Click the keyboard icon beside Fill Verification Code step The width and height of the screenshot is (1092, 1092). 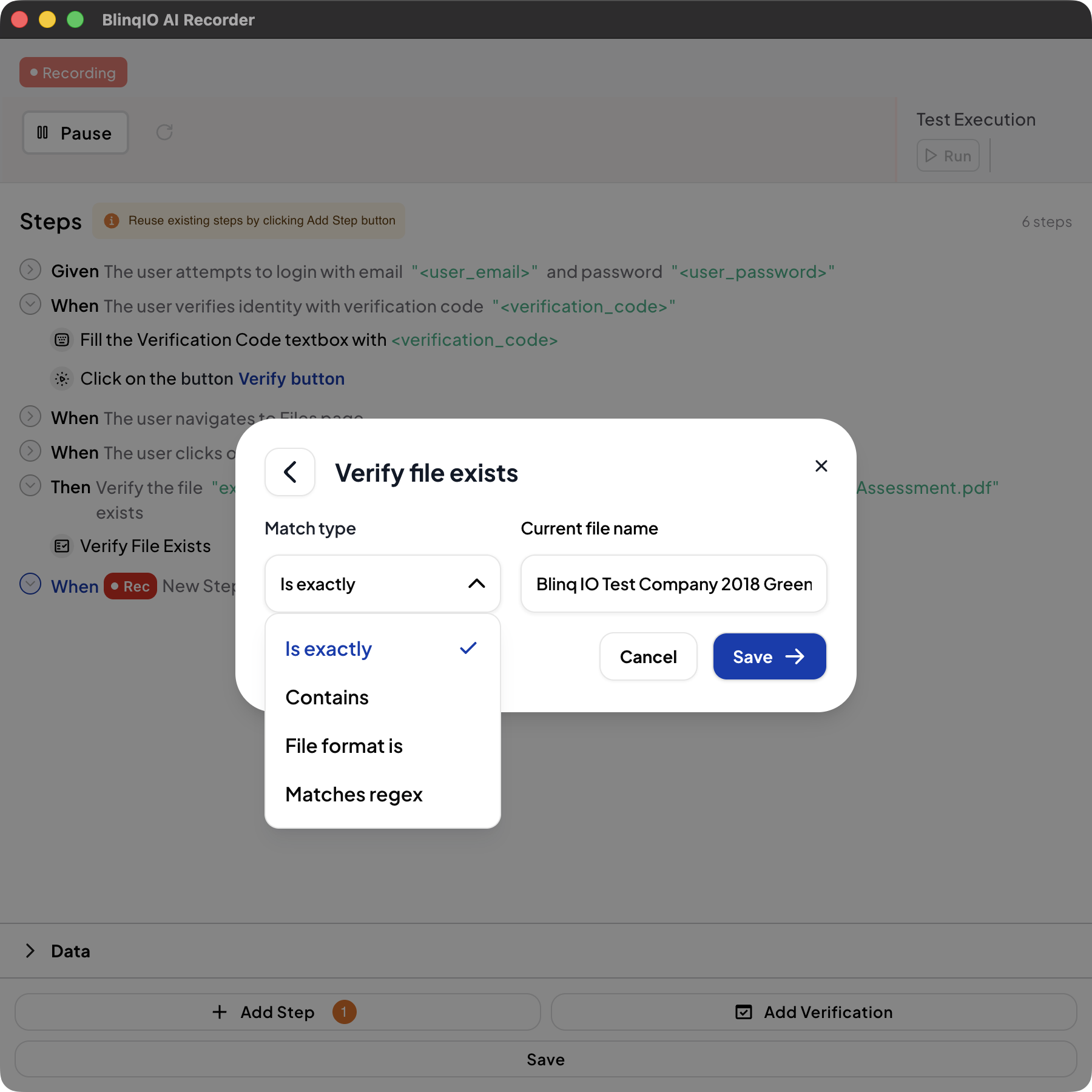click(x=62, y=340)
